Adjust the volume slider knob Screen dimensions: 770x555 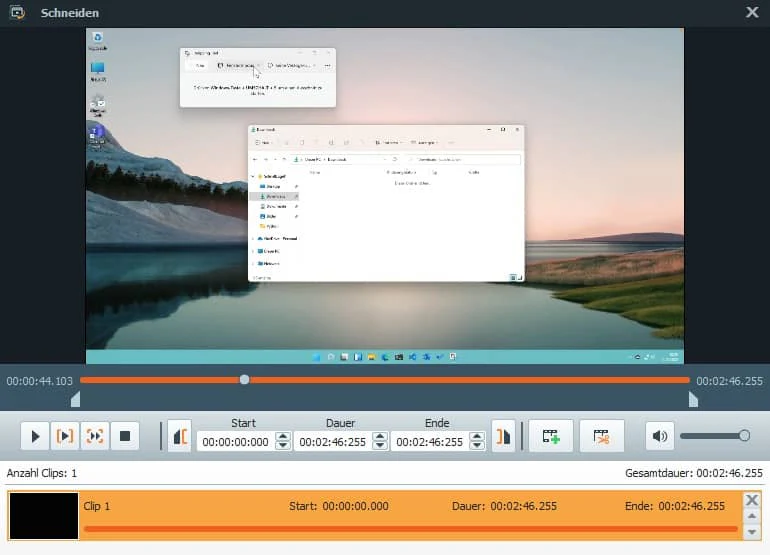(744, 436)
